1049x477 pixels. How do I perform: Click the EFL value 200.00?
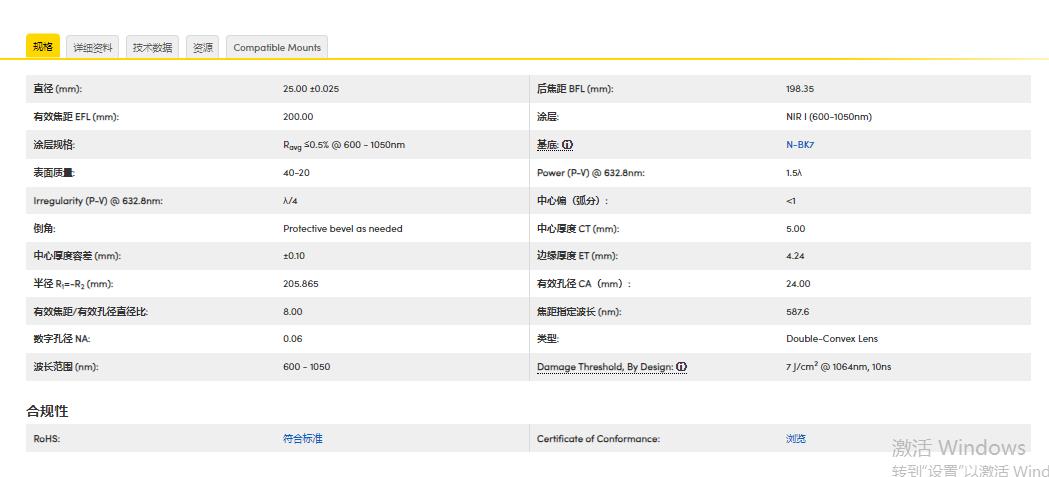click(298, 117)
